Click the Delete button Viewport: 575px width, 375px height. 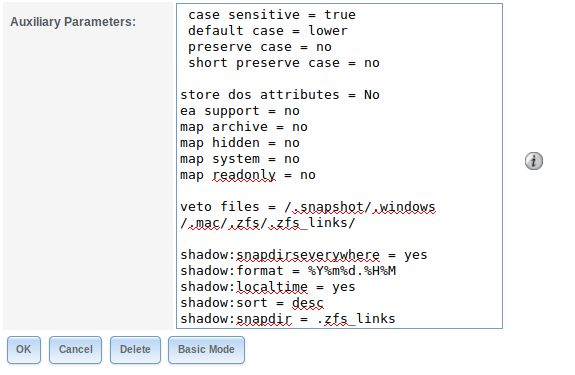(x=135, y=350)
